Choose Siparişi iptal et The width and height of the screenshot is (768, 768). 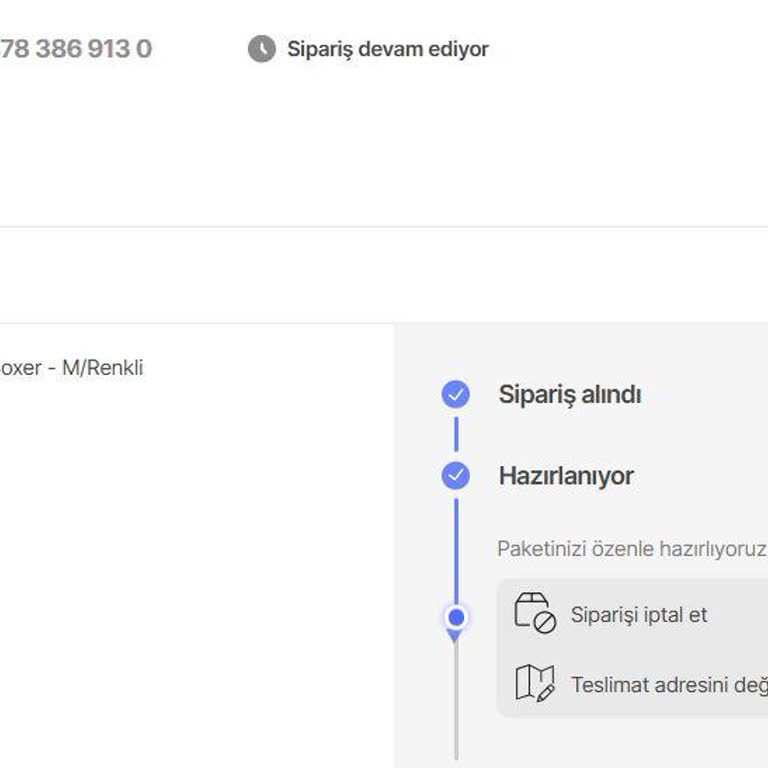click(x=639, y=615)
